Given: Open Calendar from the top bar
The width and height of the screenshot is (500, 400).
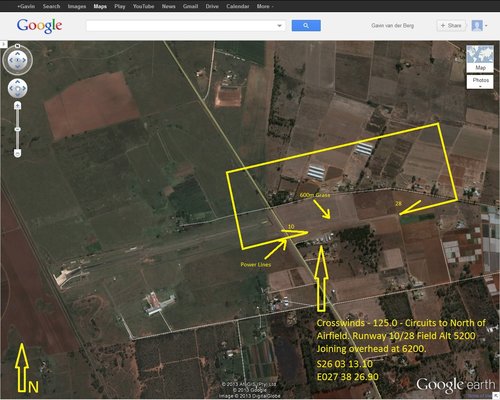Looking at the screenshot, I should point(238,6).
